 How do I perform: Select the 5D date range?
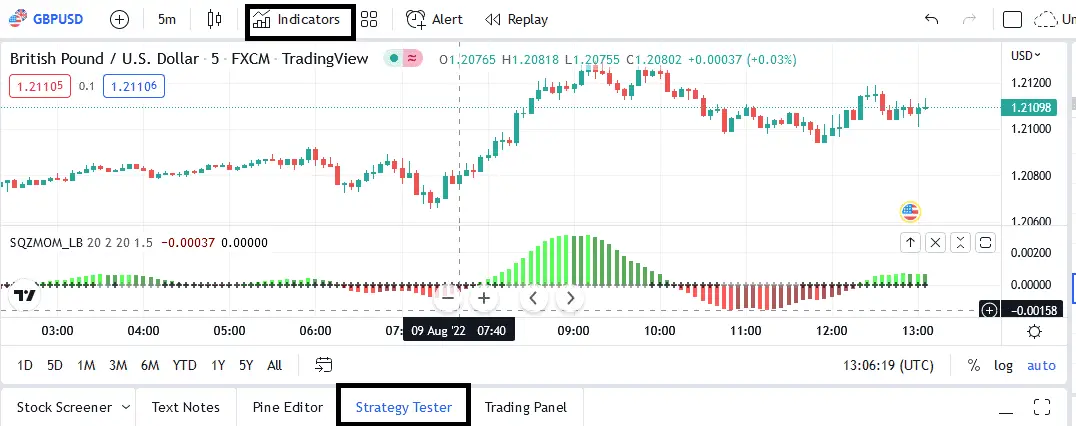(x=55, y=366)
